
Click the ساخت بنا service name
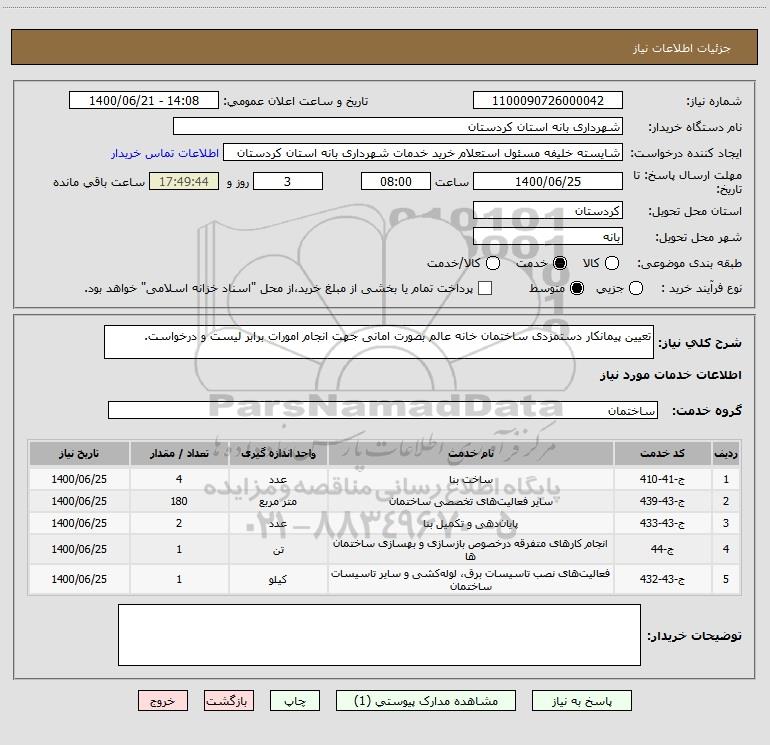tap(470, 479)
